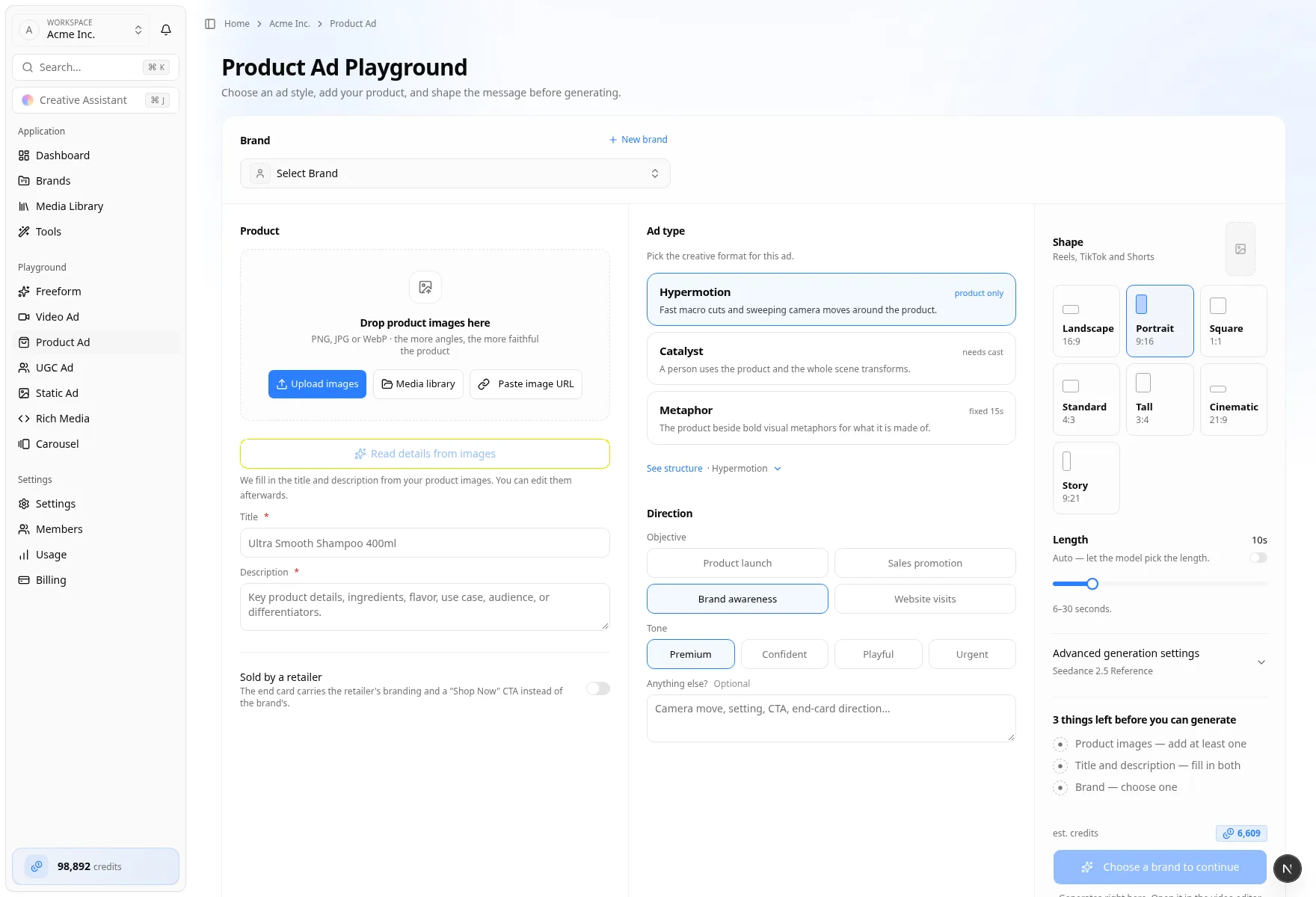Select the Catalyst ad type
Image resolution: width=1316 pixels, height=897 pixels.
click(x=831, y=359)
